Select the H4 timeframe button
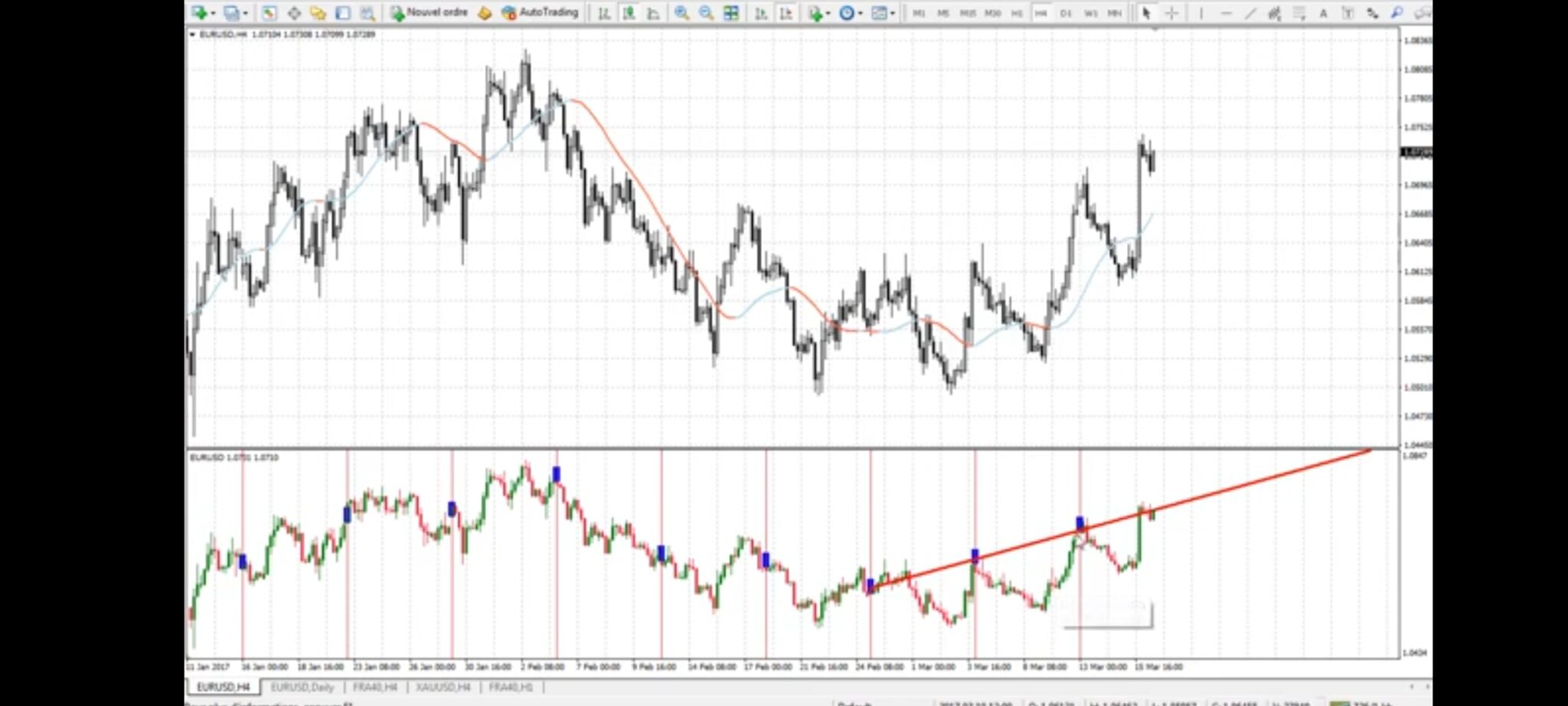This screenshot has height=706, width=1568. 1041,13
